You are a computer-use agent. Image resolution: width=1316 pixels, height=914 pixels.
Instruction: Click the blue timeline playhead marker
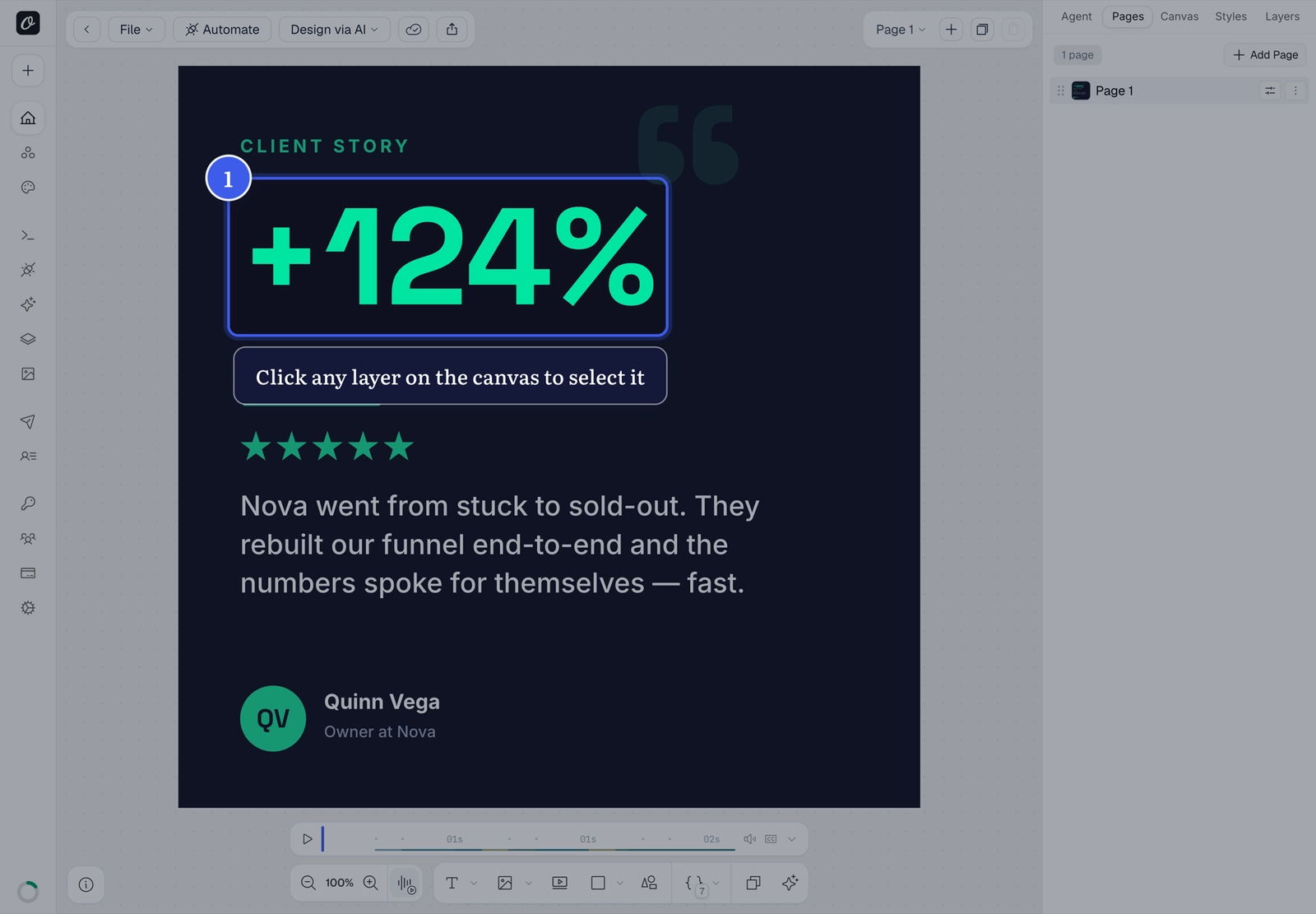coord(322,839)
